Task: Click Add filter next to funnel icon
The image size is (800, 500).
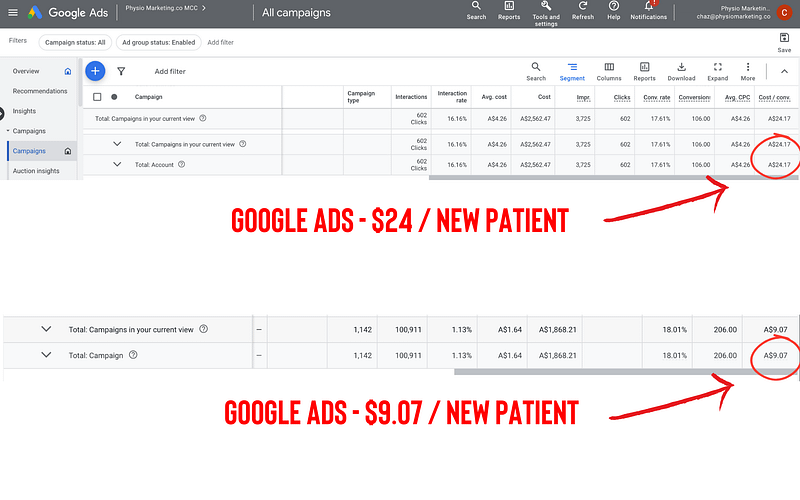Action: point(170,71)
